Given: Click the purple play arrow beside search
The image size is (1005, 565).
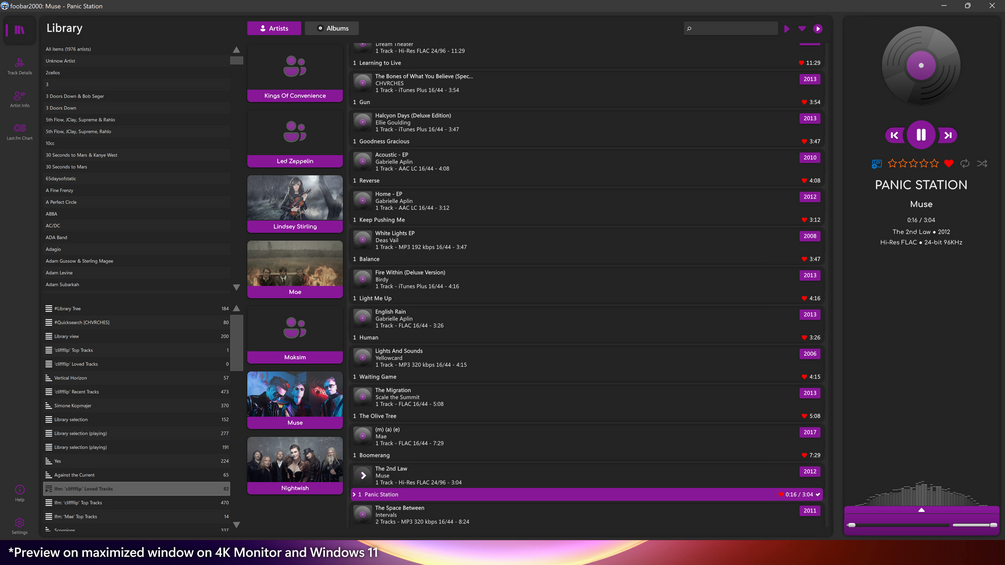Looking at the screenshot, I should click(786, 29).
